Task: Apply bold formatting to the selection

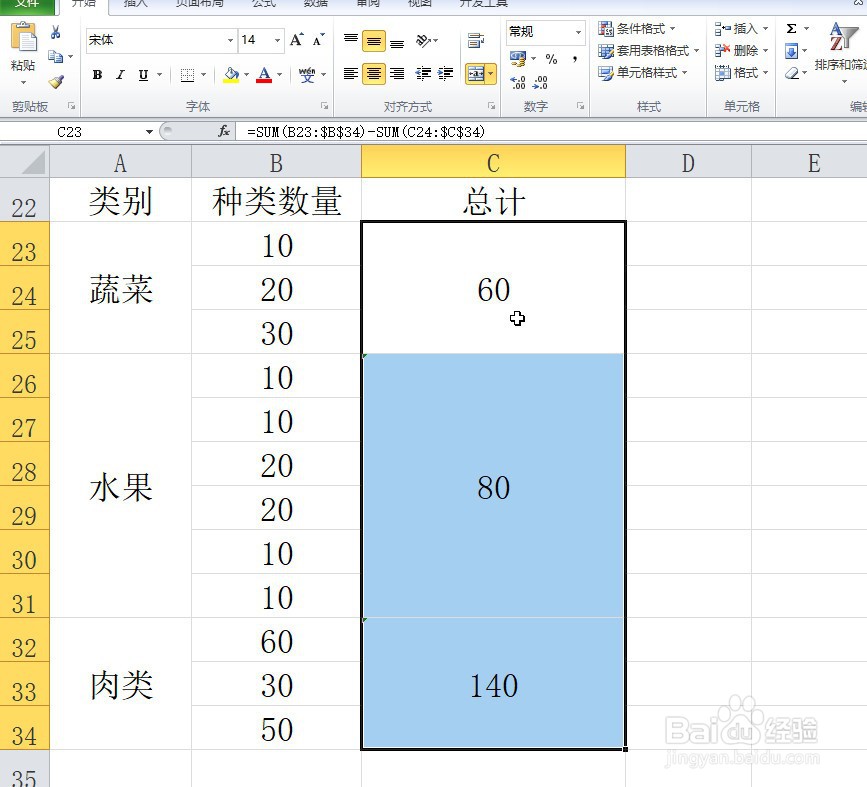Action: pyautogui.click(x=97, y=75)
